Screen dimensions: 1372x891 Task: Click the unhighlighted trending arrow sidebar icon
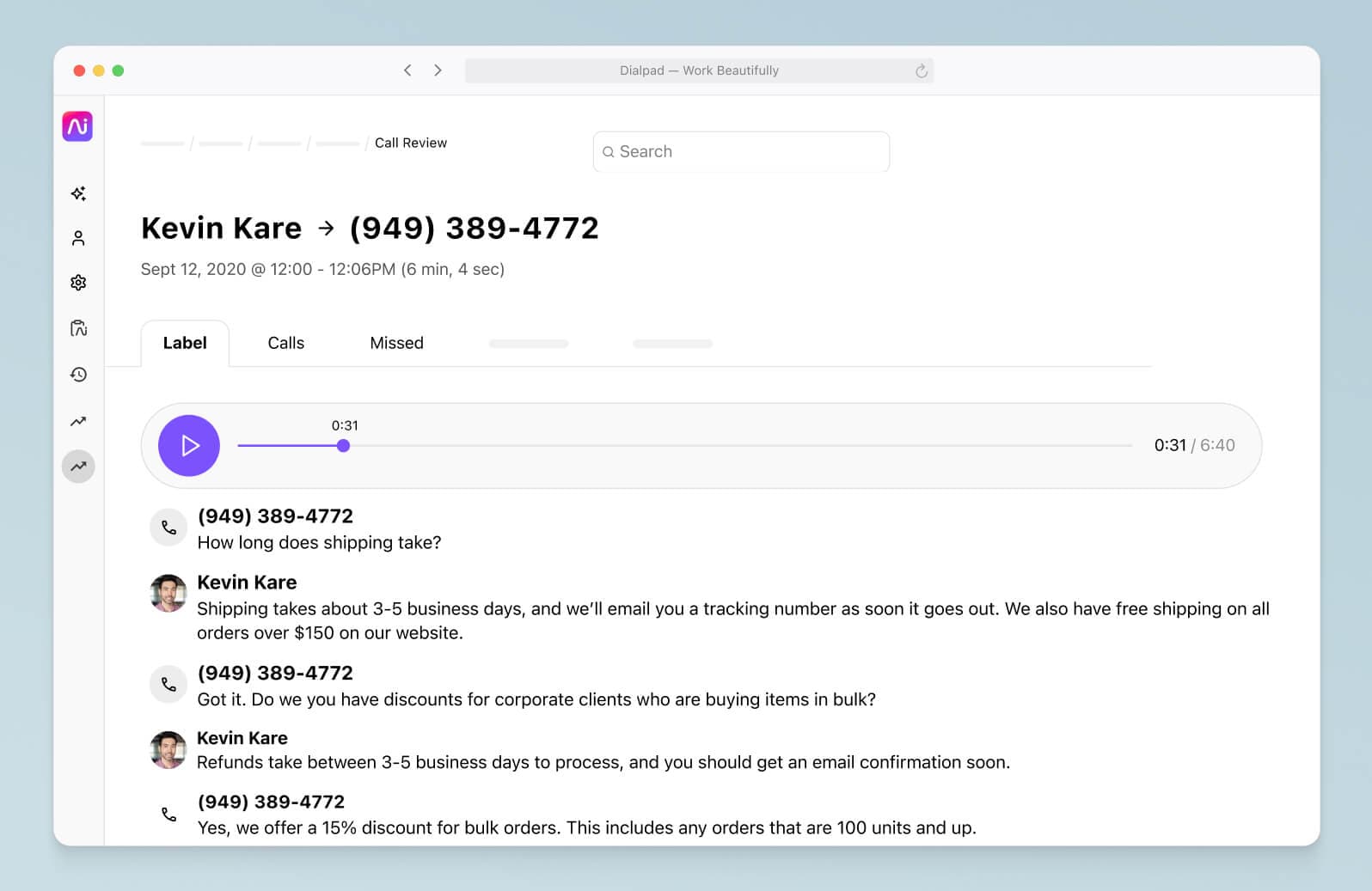click(78, 421)
